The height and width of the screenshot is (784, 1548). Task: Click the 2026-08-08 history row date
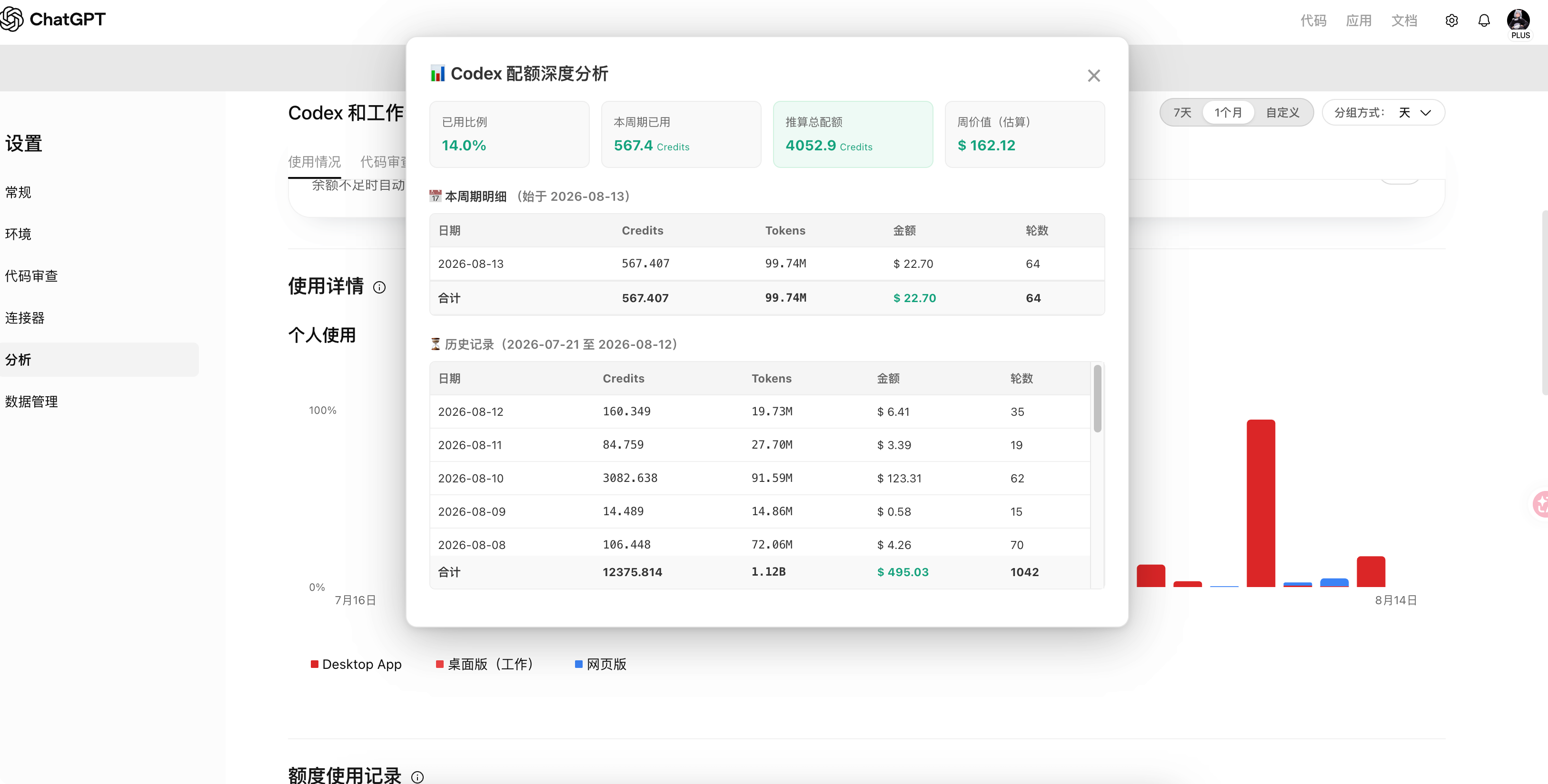[472, 545]
